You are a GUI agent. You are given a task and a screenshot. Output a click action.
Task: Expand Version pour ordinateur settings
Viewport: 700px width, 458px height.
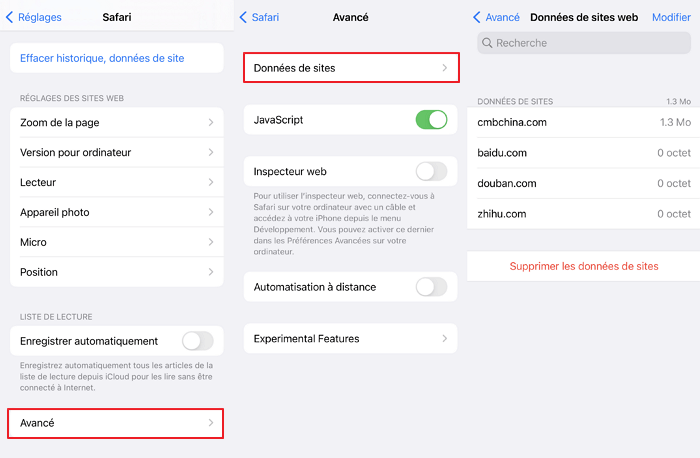117,152
